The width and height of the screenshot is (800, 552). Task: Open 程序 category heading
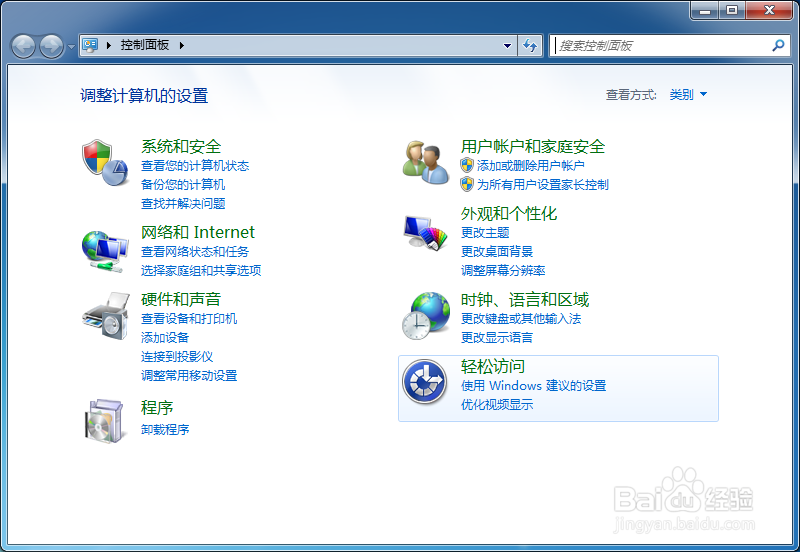157,407
